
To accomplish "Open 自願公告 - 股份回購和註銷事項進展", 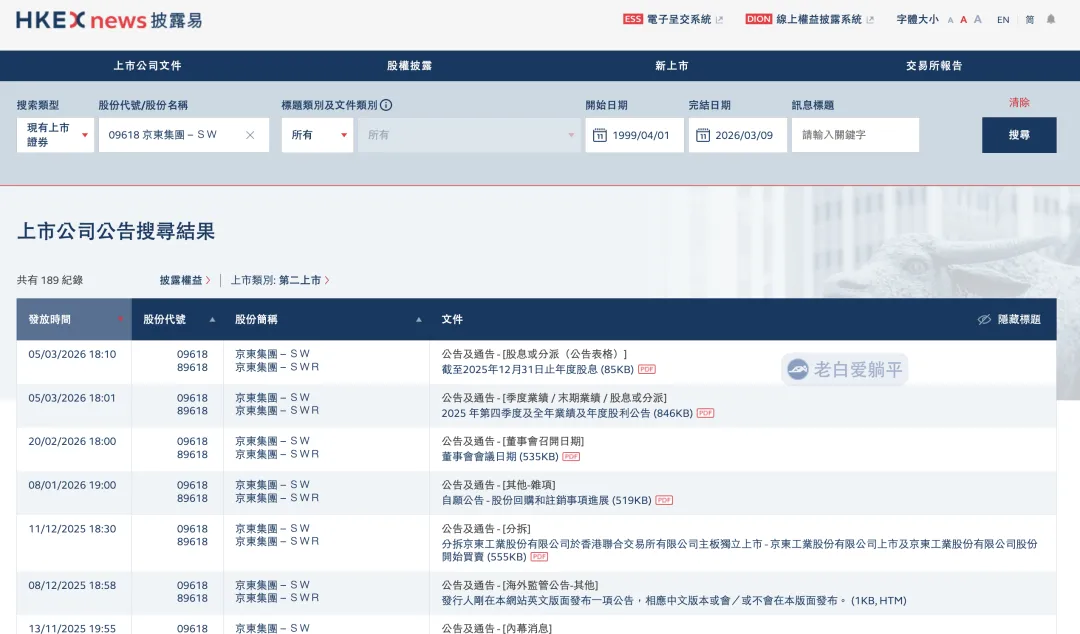I will (546, 500).
